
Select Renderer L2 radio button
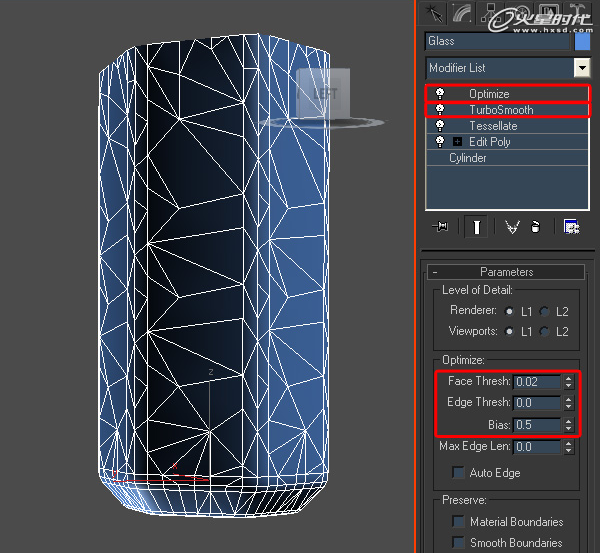click(545, 312)
